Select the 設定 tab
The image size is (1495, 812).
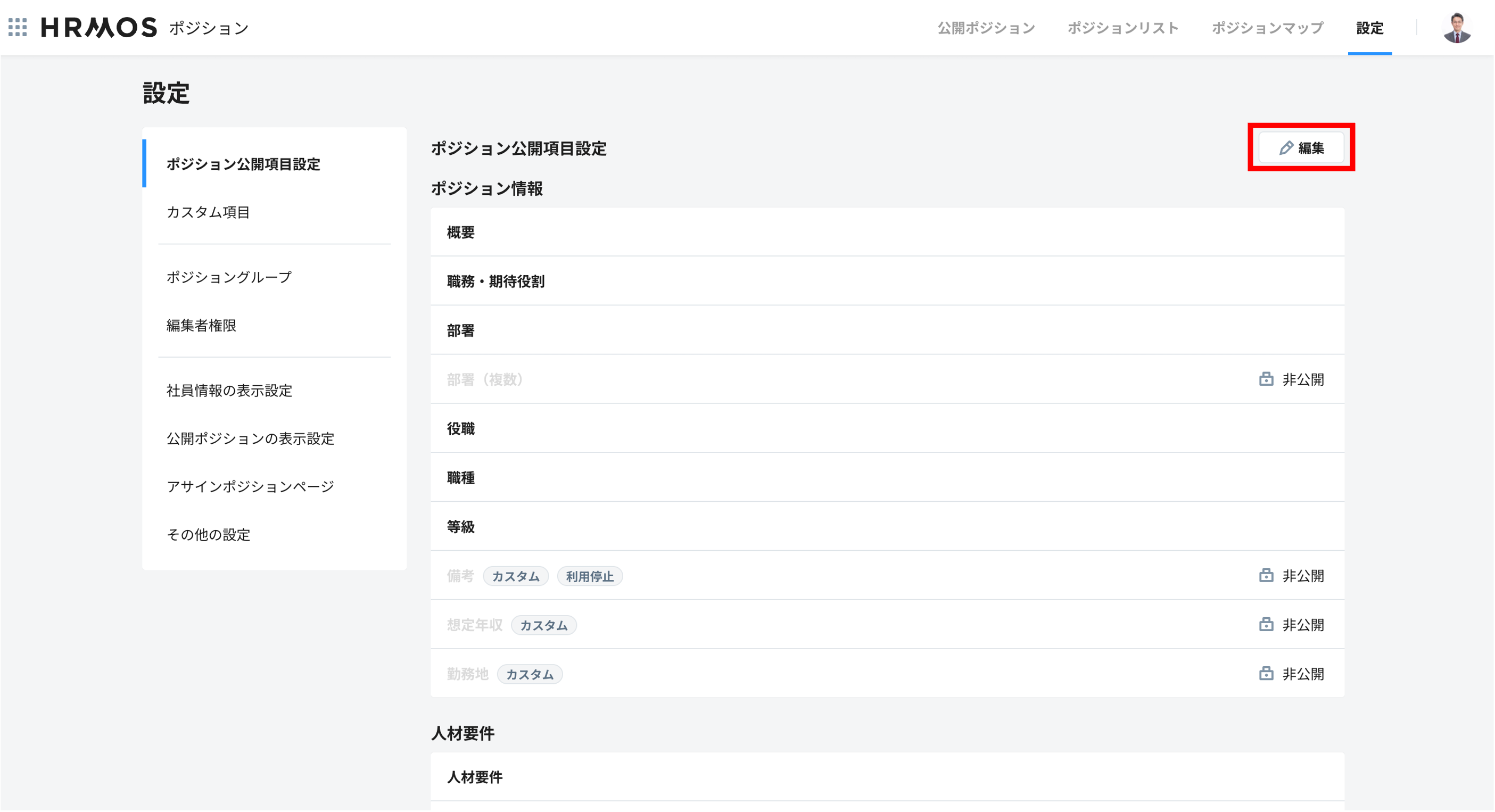pos(1370,28)
